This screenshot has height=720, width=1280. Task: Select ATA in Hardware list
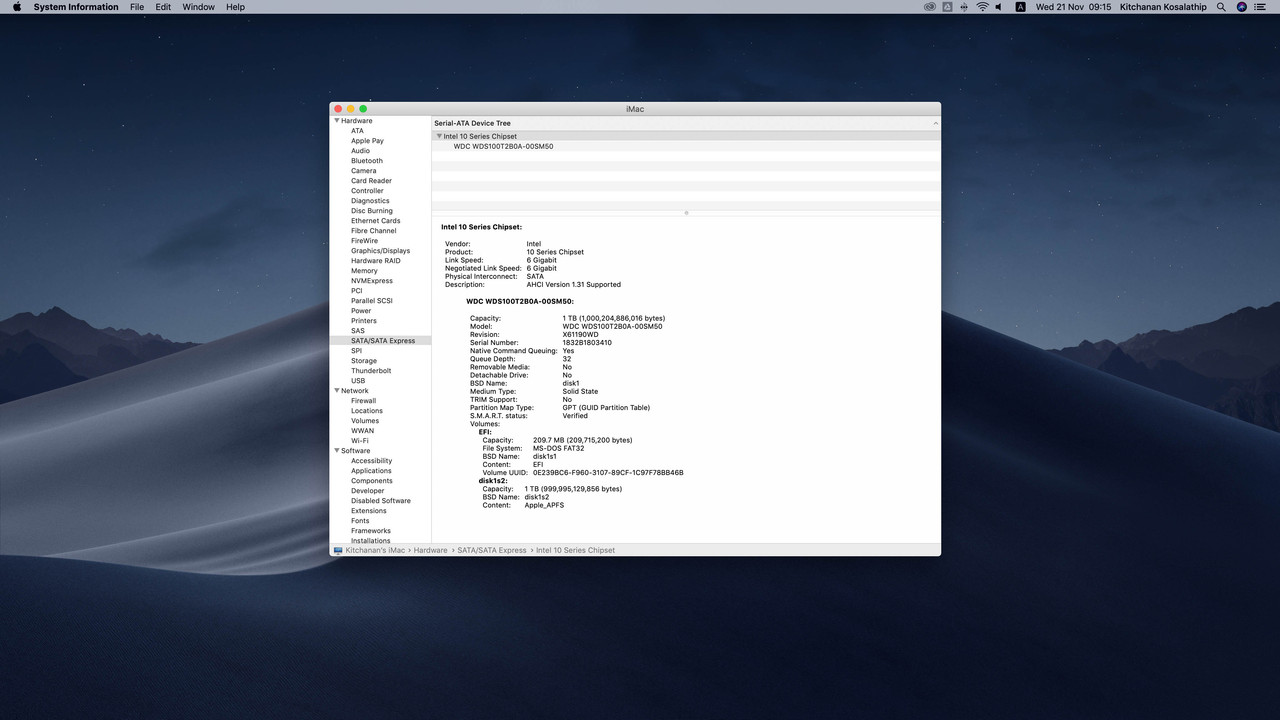point(357,131)
